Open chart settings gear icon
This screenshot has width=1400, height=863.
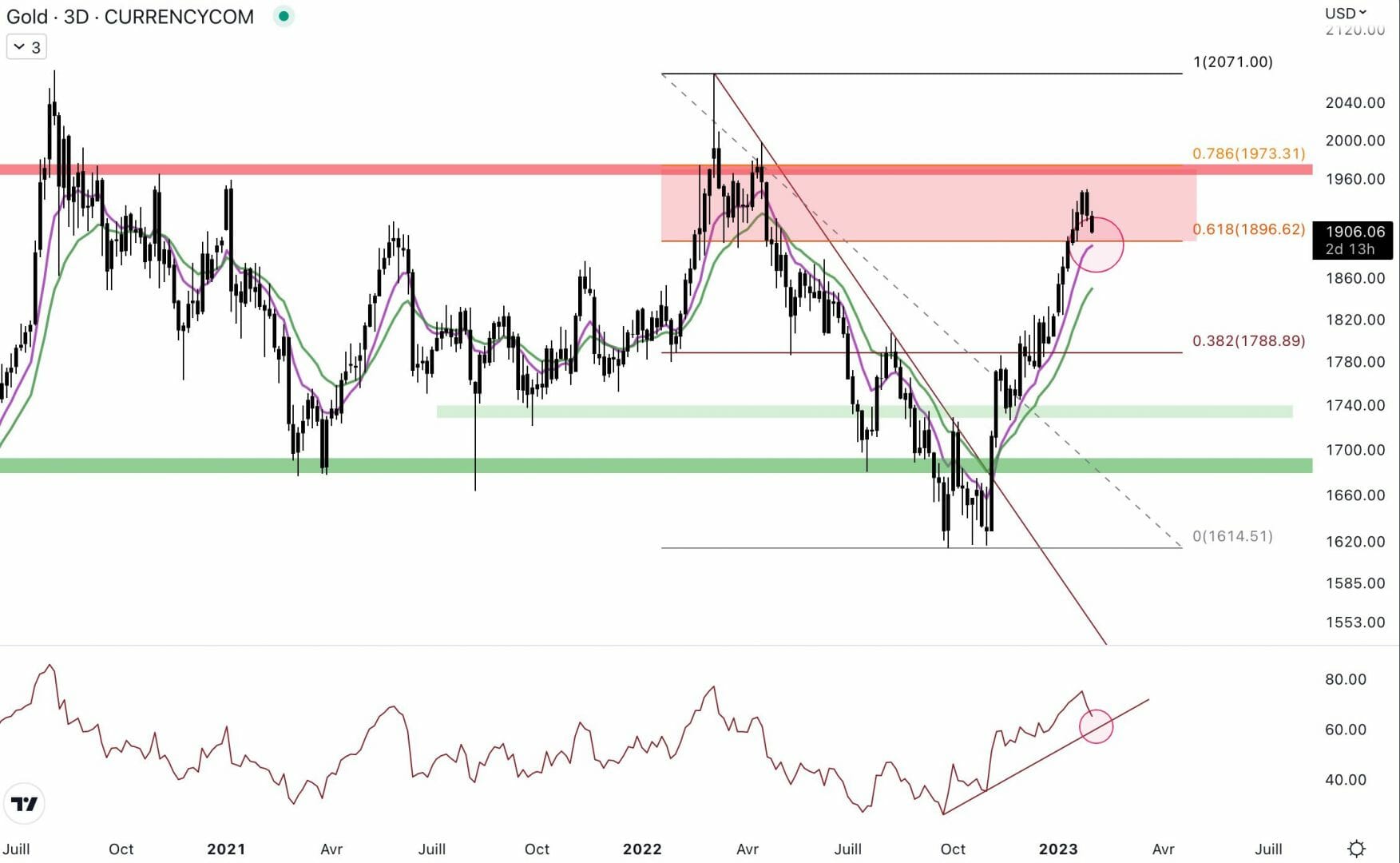pyautogui.click(x=1356, y=848)
